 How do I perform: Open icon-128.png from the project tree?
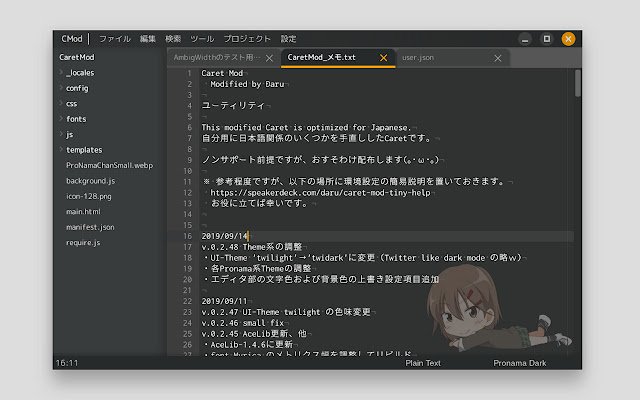click(x=89, y=196)
